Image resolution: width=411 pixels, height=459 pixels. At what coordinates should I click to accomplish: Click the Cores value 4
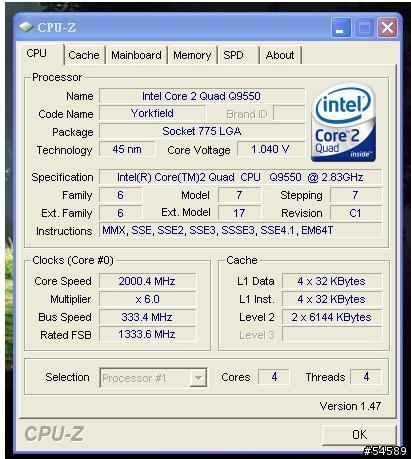pyautogui.click(x=274, y=377)
